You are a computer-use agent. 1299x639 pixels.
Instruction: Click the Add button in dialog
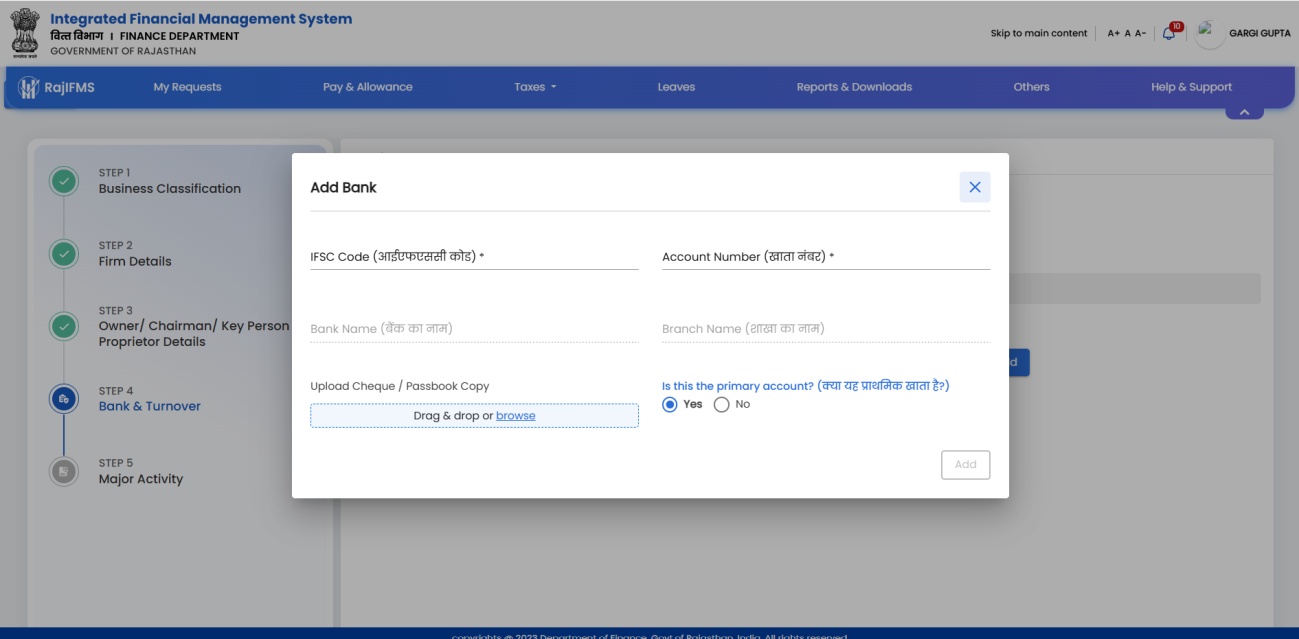tap(965, 465)
